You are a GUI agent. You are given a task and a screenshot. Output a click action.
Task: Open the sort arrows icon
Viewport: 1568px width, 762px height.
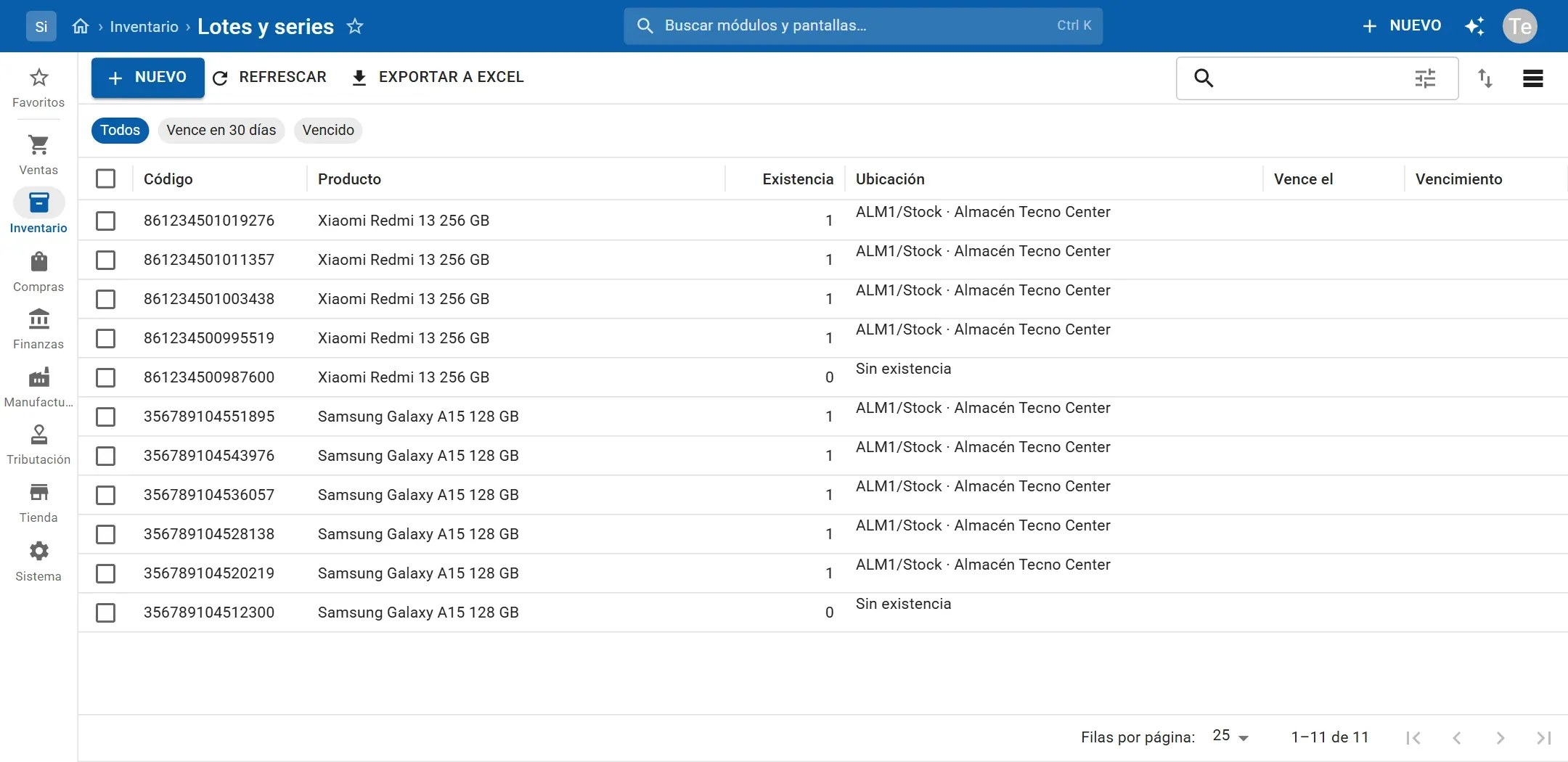pyautogui.click(x=1485, y=78)
